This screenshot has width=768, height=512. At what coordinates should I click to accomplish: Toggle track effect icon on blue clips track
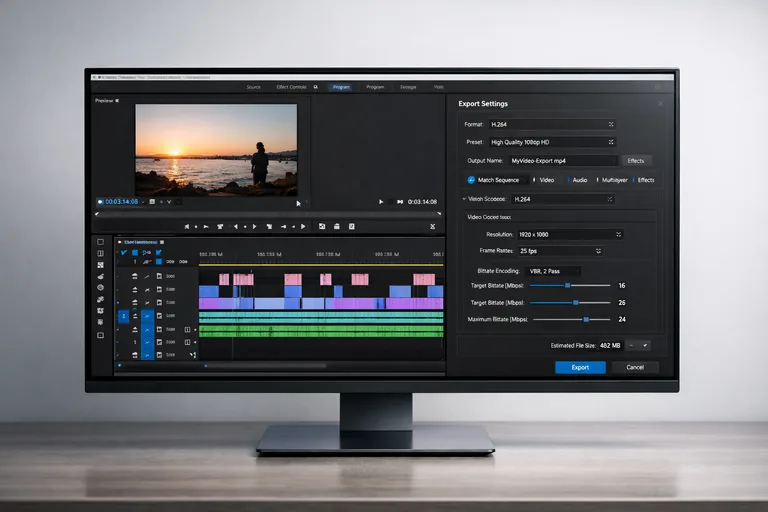[x=146, y=290]
